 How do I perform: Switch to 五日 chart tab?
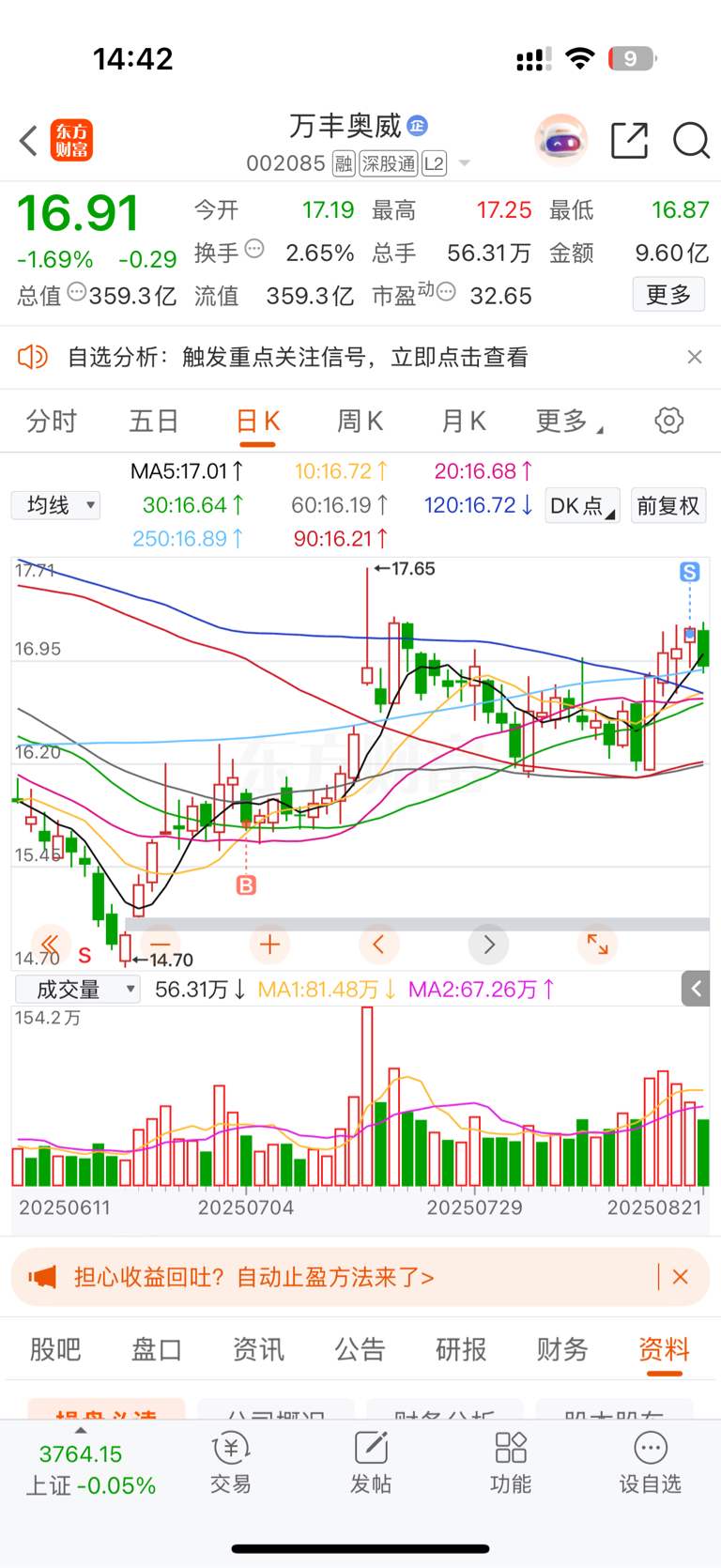pyautogui.click(x=153, y=421)
